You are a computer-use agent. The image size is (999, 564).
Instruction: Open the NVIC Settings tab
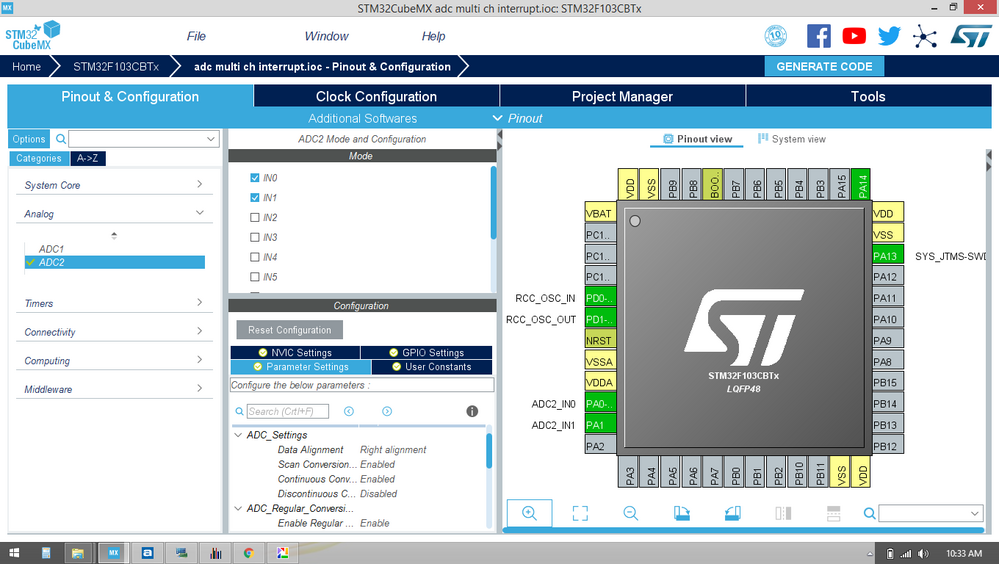296,352
